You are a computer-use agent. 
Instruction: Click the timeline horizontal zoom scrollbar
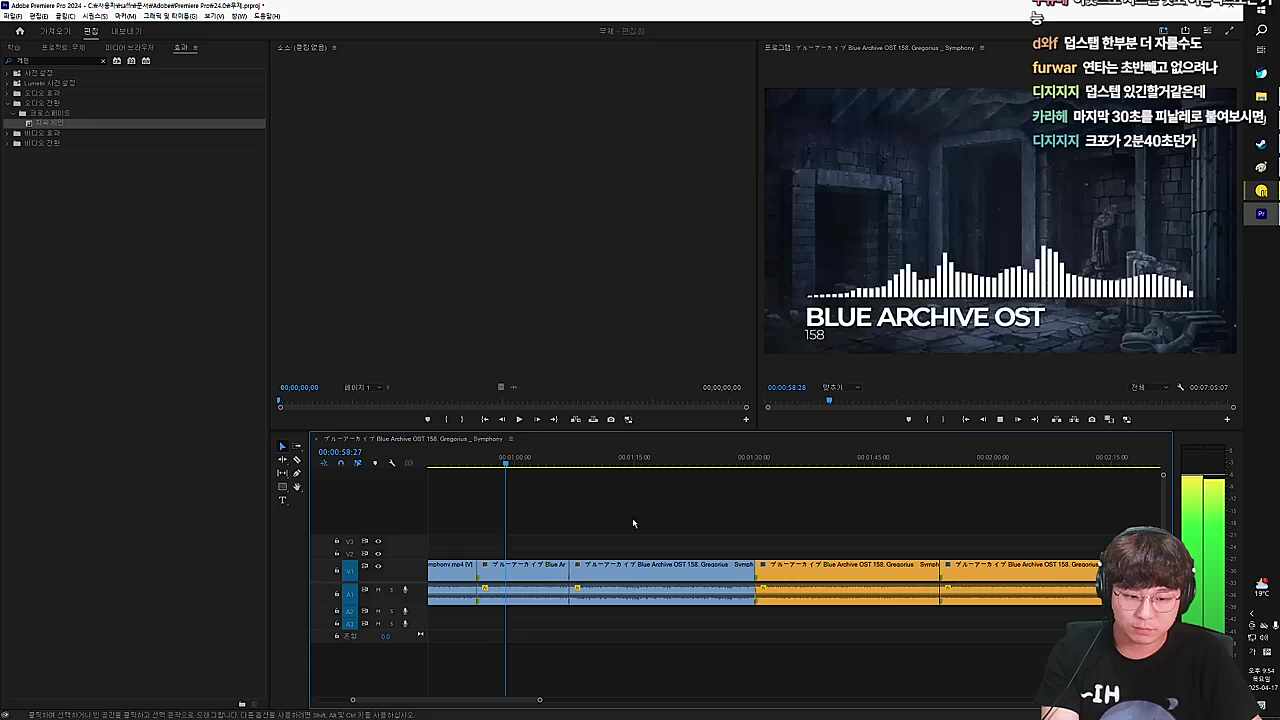[446, 700]
